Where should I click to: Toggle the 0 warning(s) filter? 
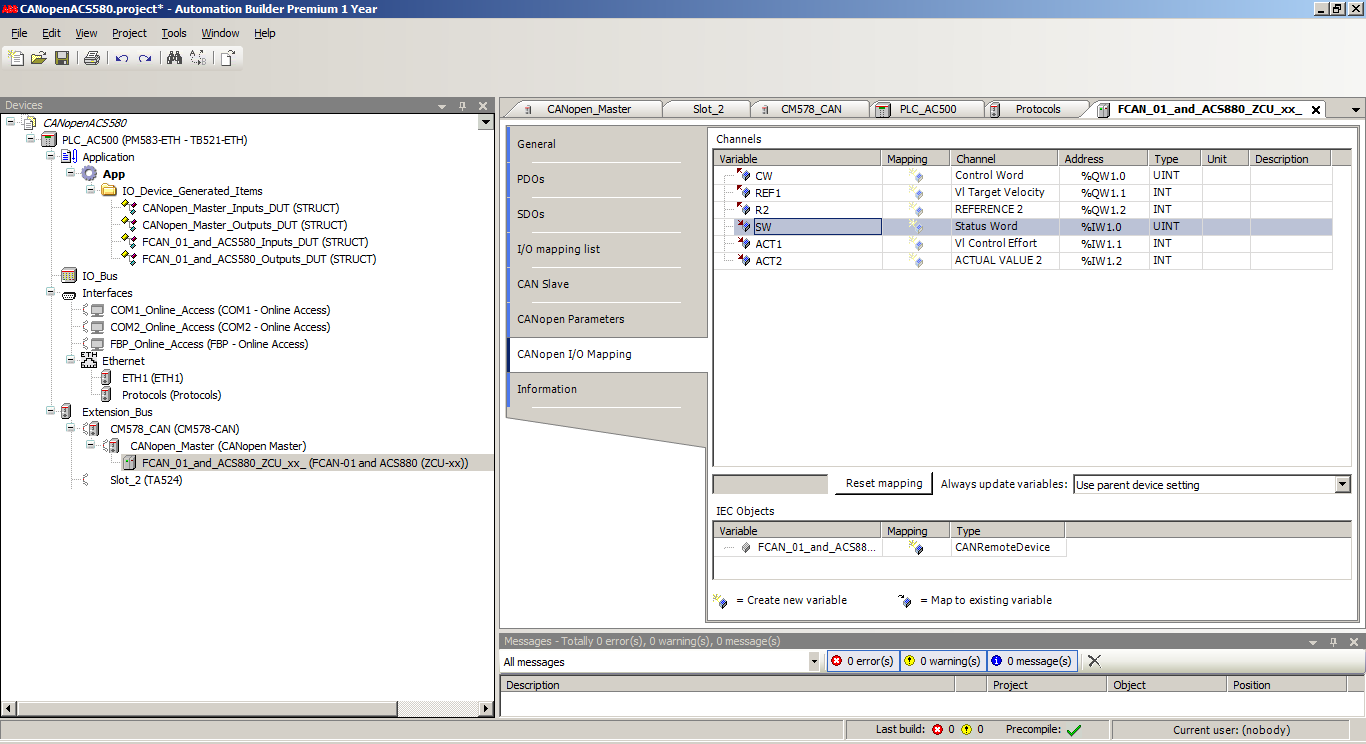[942, 661]
